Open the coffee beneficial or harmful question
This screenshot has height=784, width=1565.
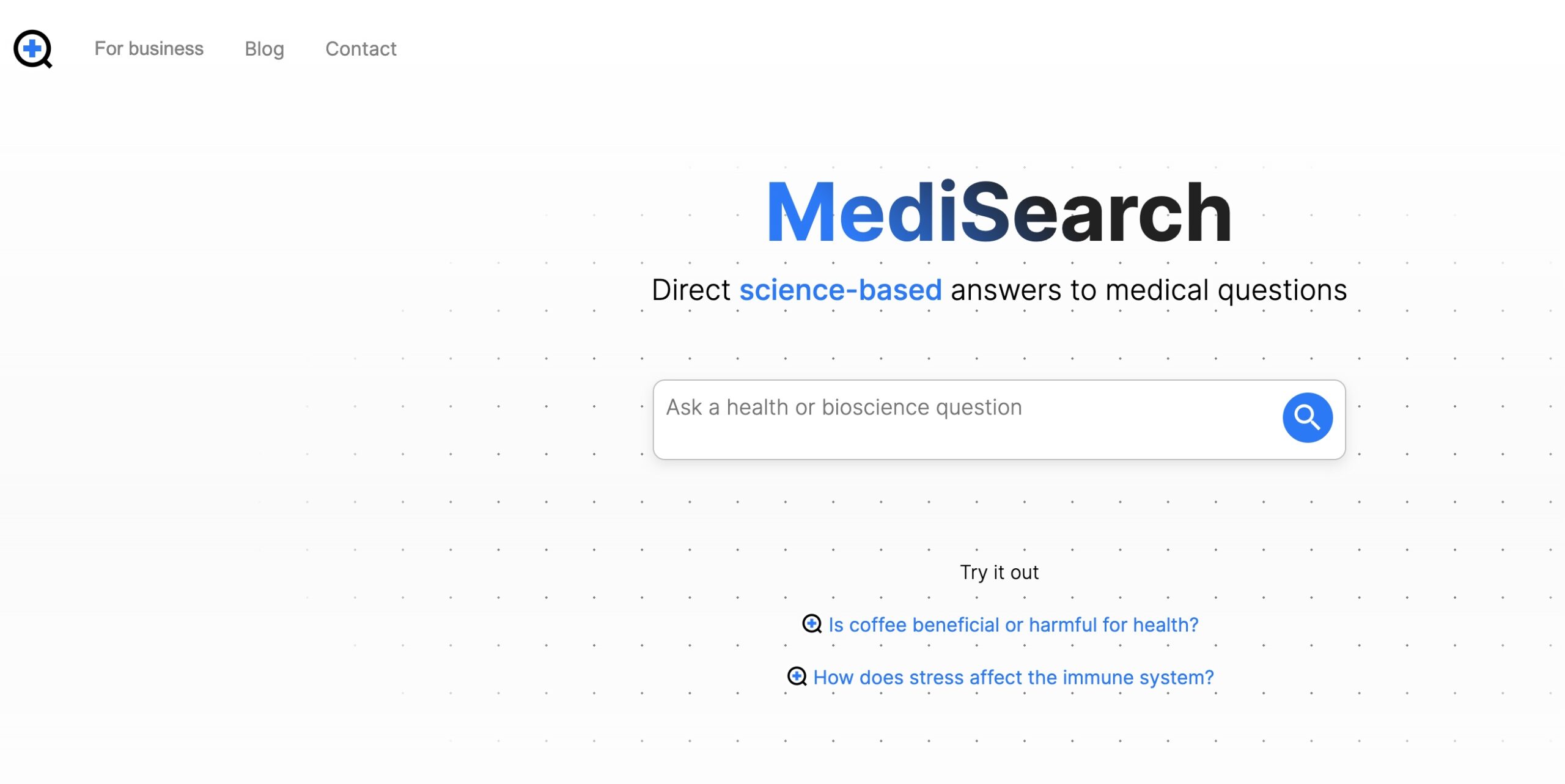coord(1012,625)
